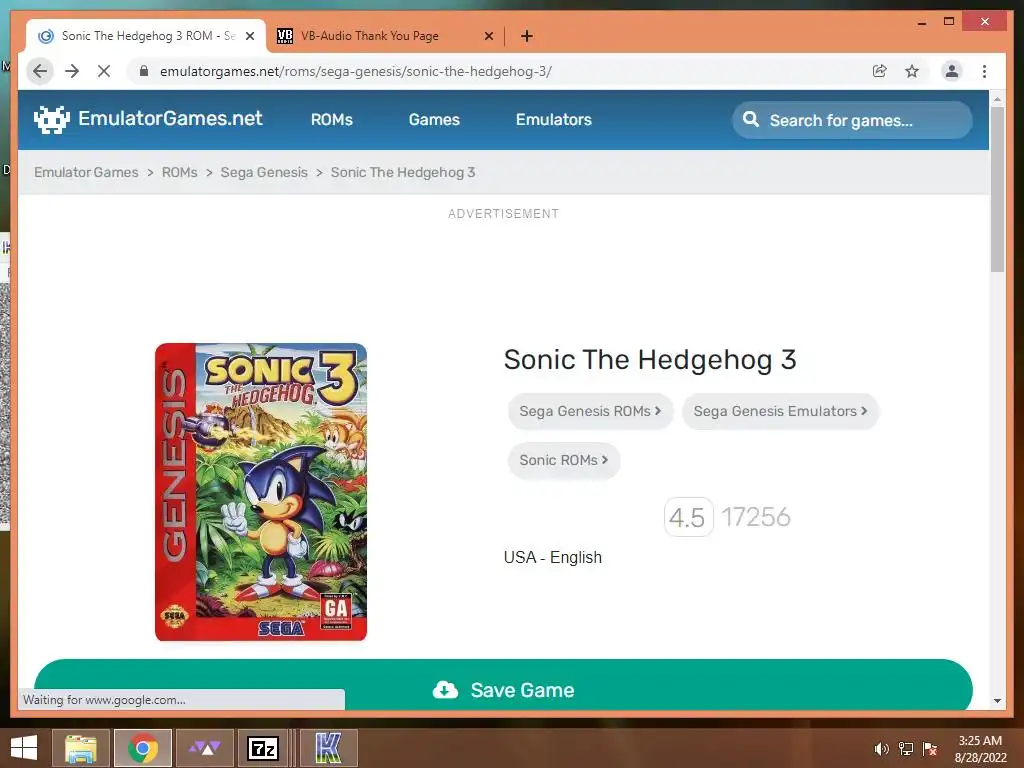1024x768 pixels.
Task: Open the purple triangles app in taskbar
Action: 204,748
